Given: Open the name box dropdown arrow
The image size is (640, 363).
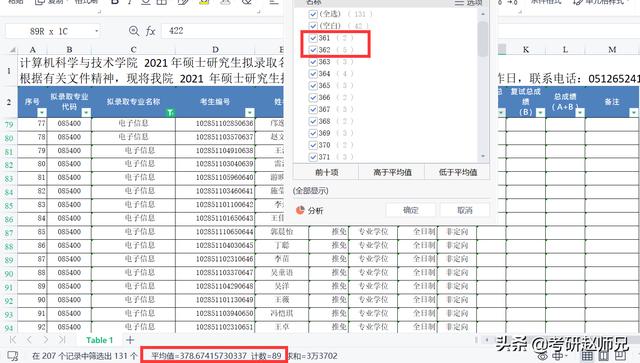Looking at the screenshot, I should click(x=96, y=31).
